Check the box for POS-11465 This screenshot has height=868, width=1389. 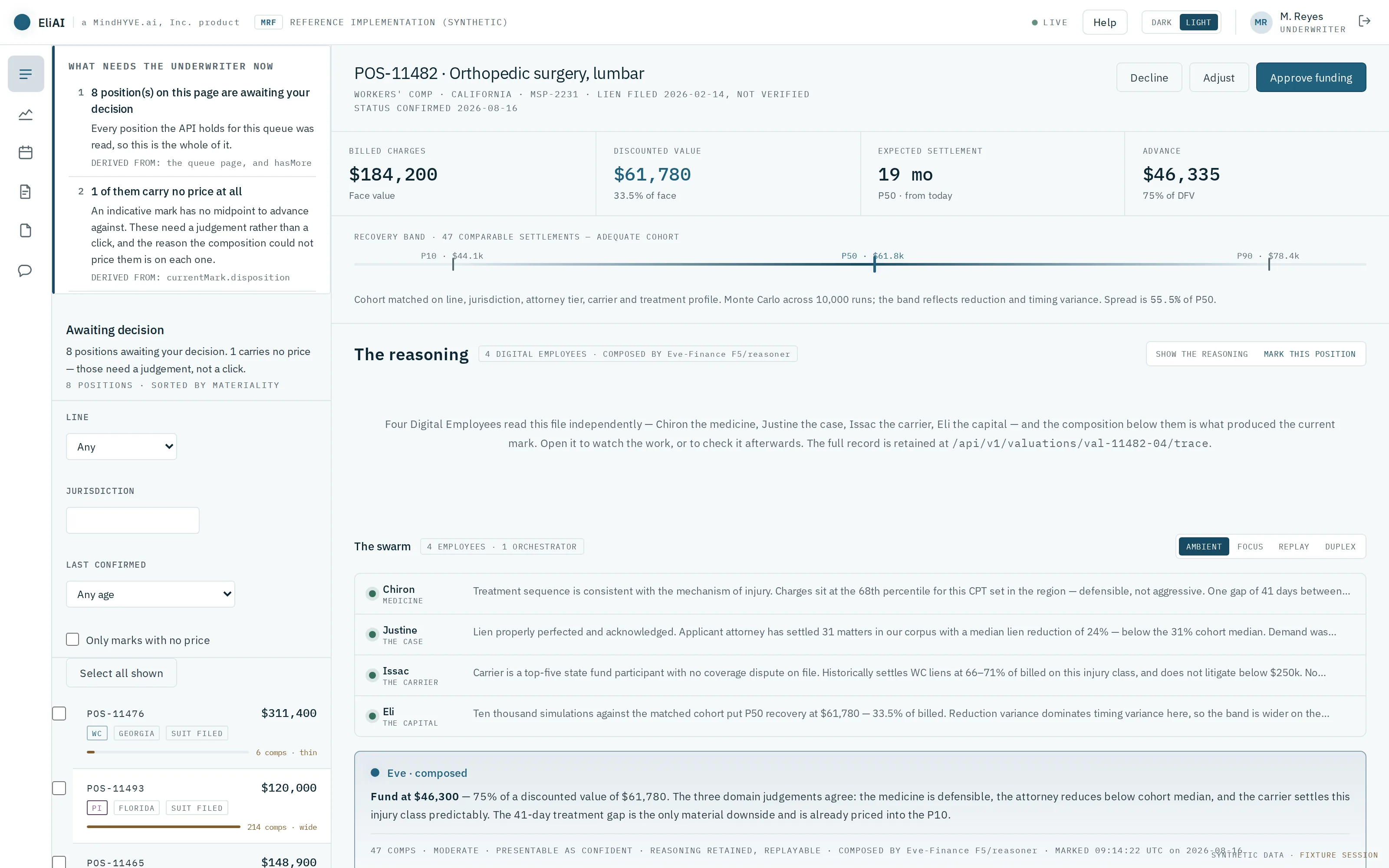click(59, 861)
